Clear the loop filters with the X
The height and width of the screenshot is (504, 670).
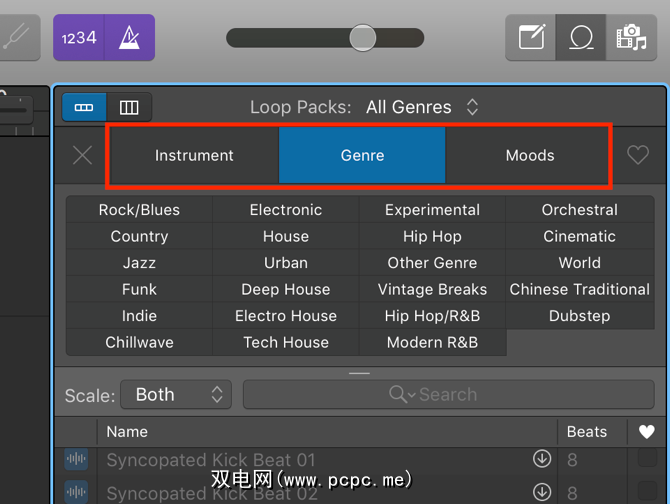pyautogui.click(x=83, y=155)
